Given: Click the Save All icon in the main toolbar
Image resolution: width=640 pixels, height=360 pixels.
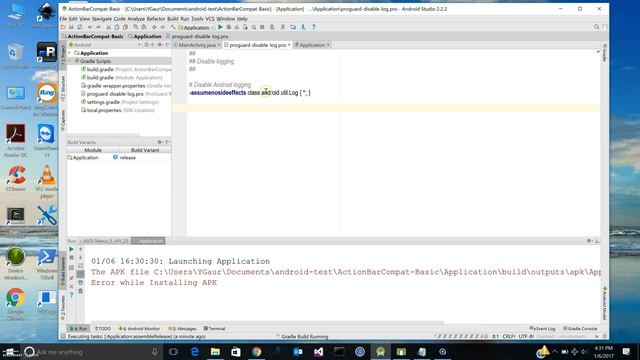Looking at the screenshot, I should 71,27.
